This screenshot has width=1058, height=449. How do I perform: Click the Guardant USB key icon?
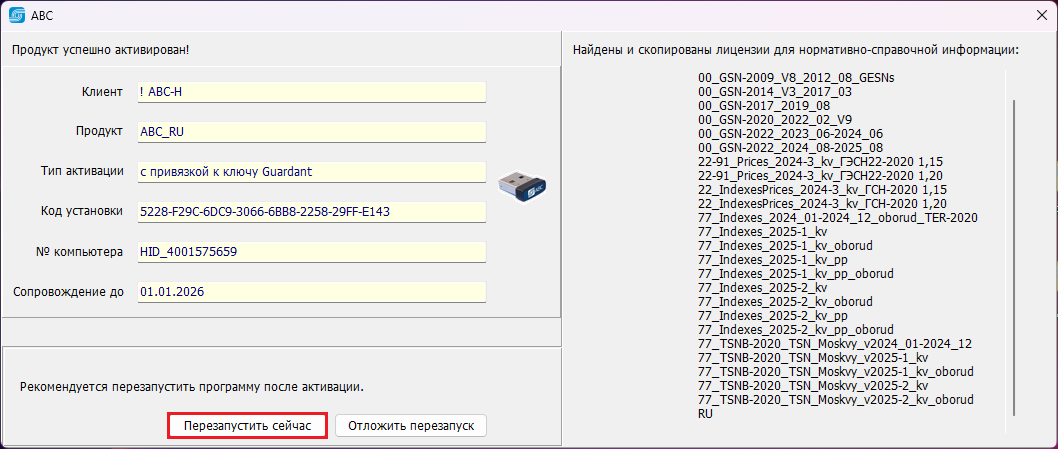[x=522, y=184]
